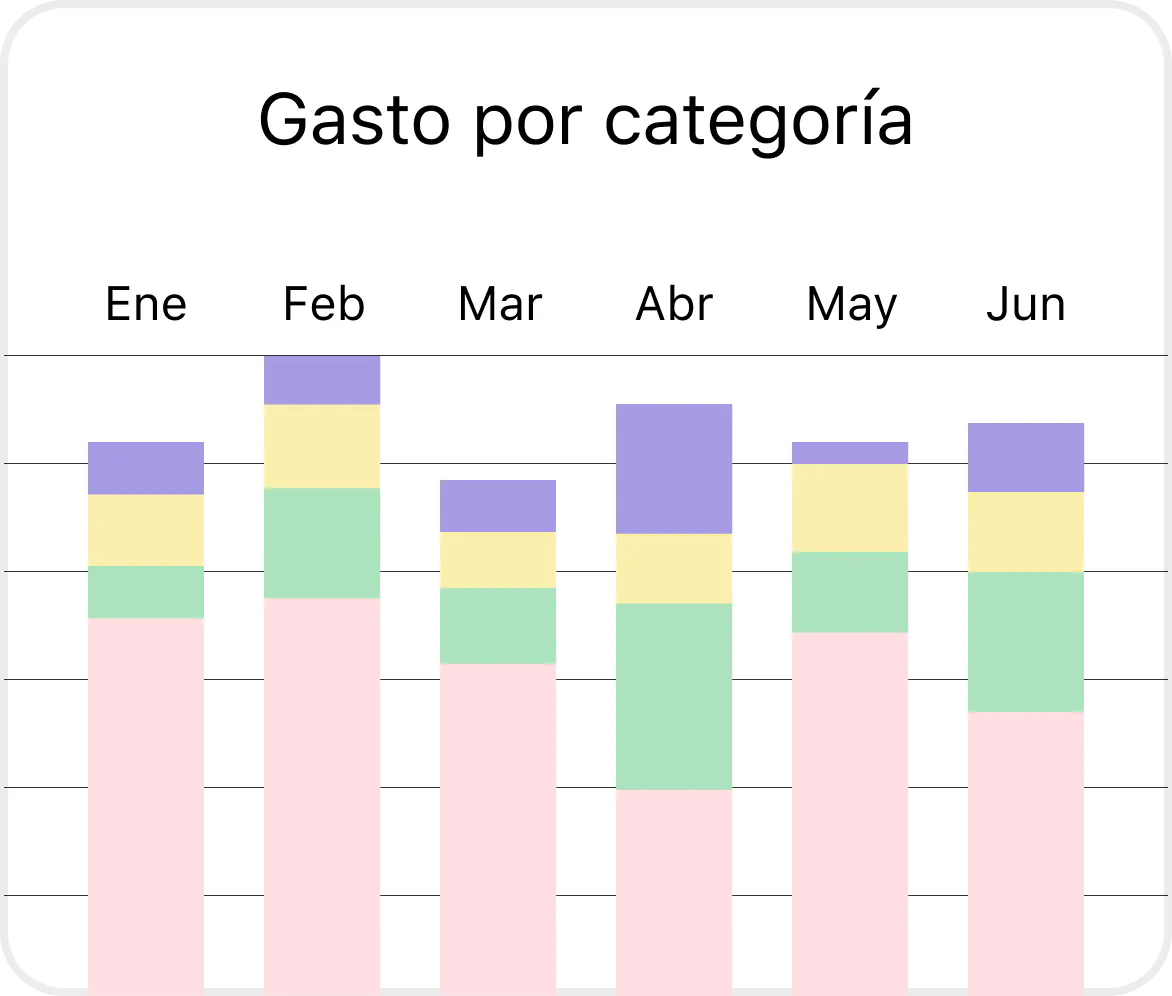Select the large purple segment of Abr bar
1172x996 pixels.
(x=674, y=469)
